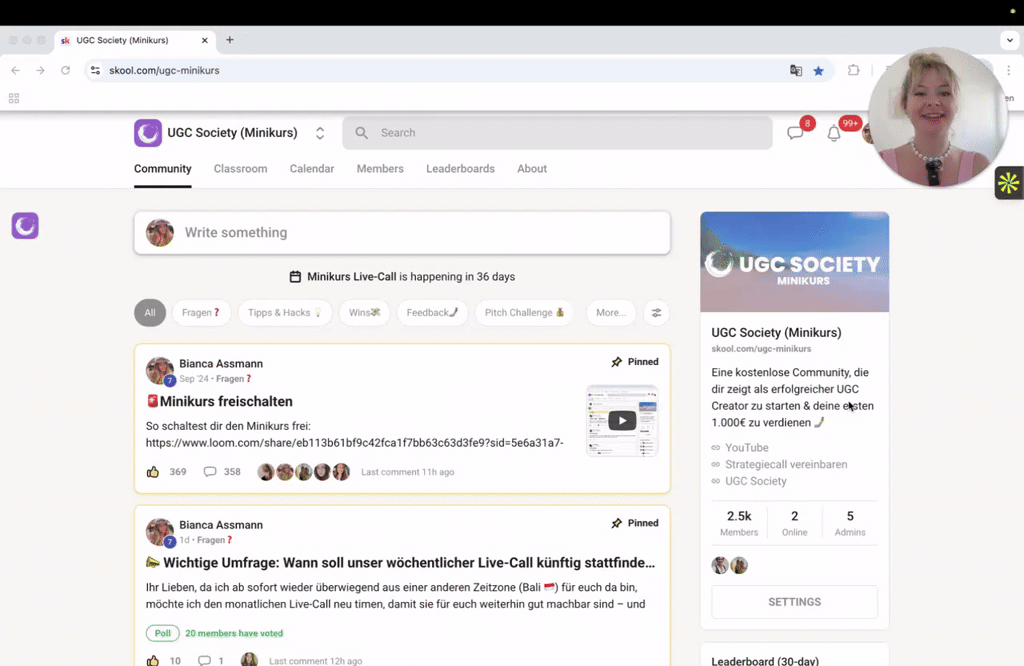Open Strategiecall vereinbaren link
Viewport: 1024px width, 666px height.
[x=786, y=464]
